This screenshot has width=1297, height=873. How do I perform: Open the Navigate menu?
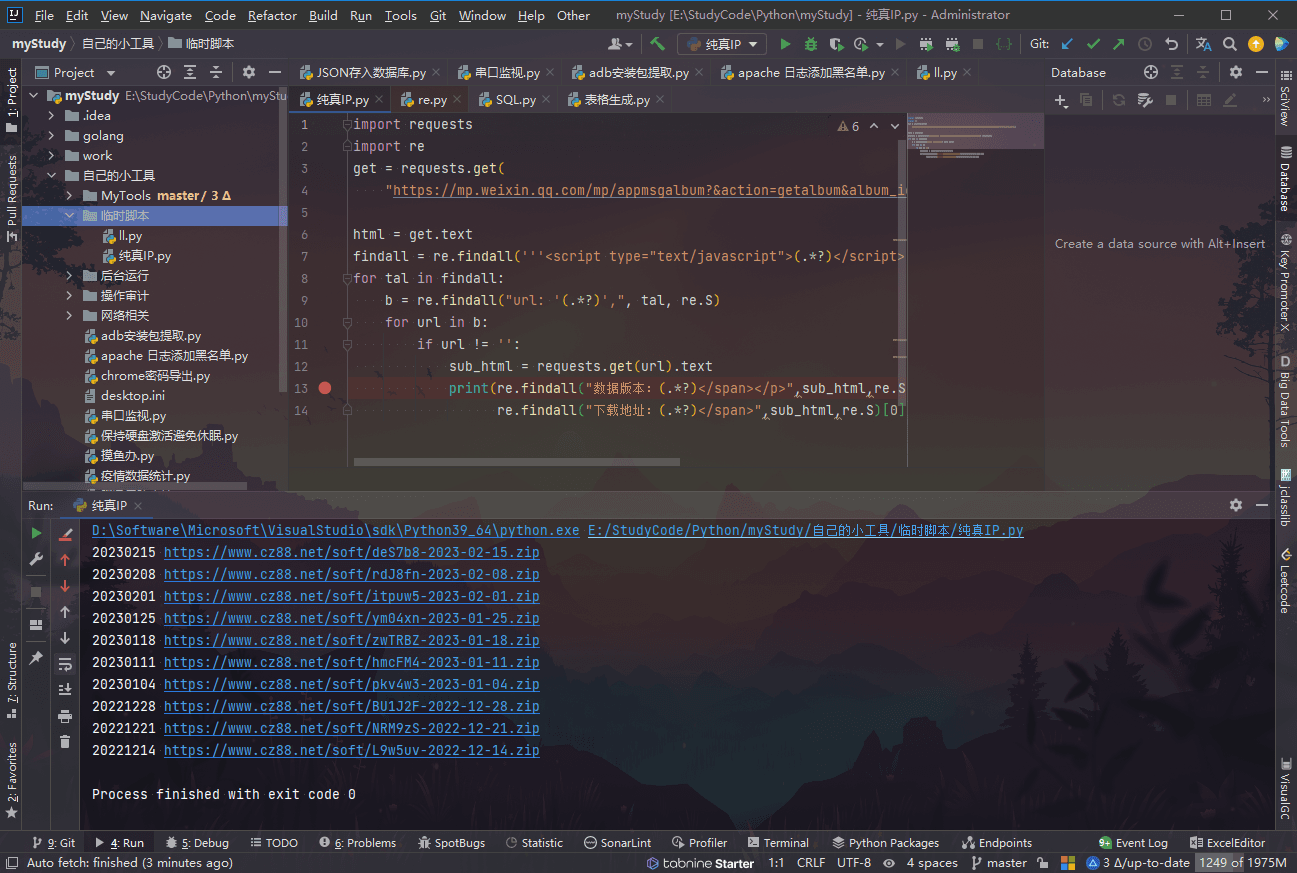pyautogui.click(x=166, y=15)
